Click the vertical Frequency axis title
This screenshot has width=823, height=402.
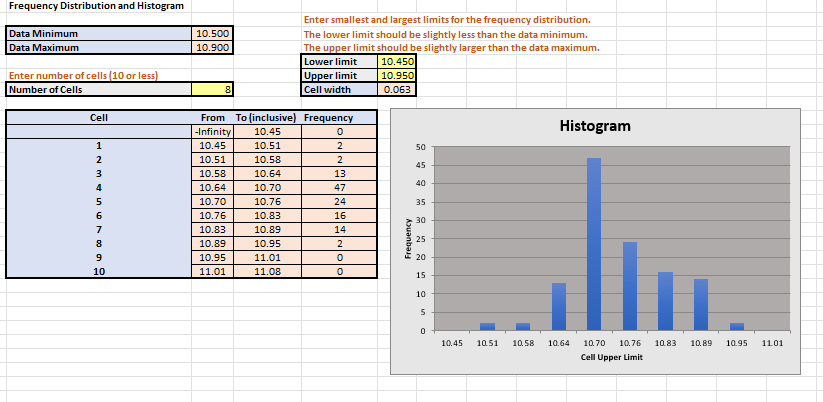[407, 238]
